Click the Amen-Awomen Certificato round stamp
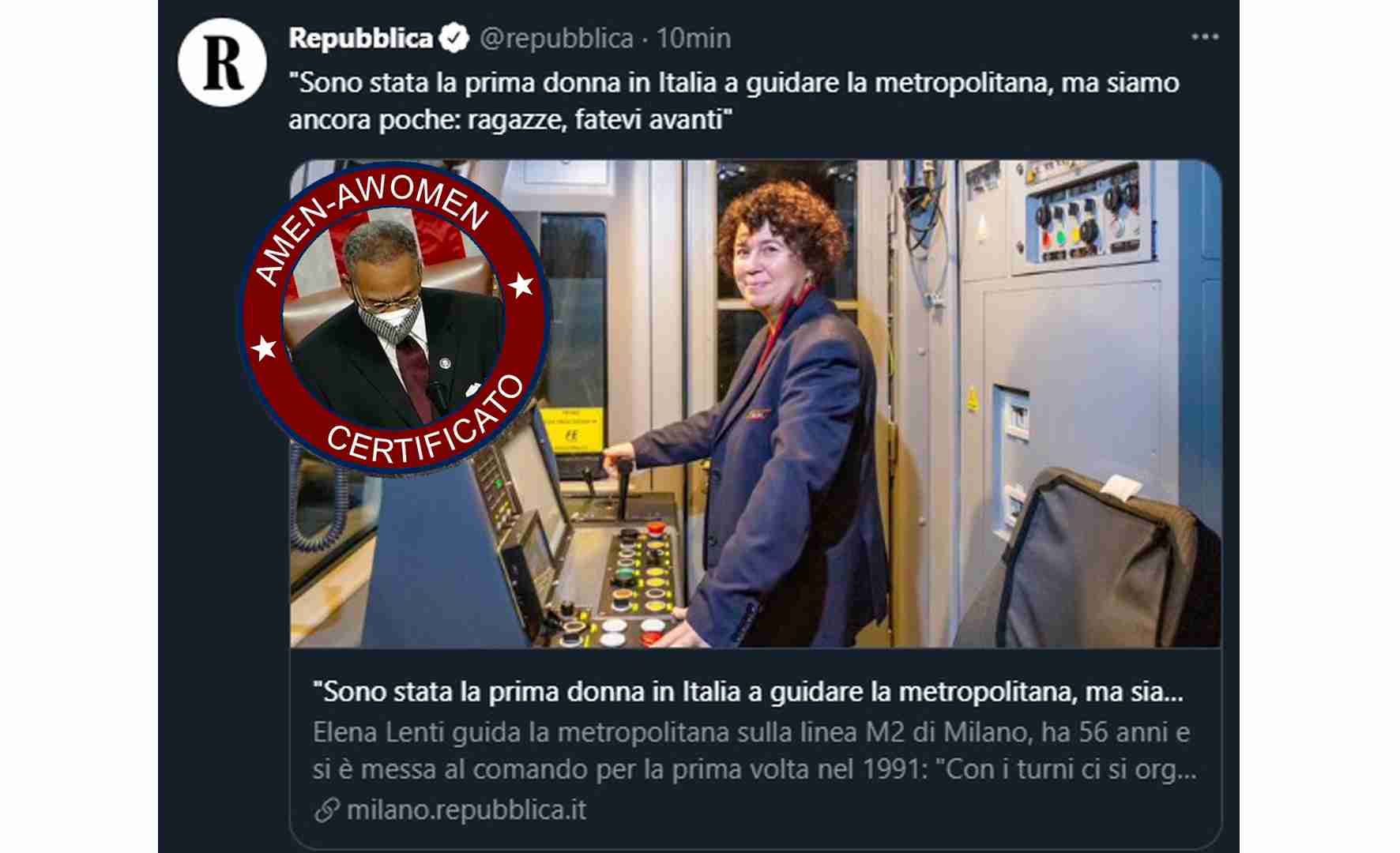 click(395, 321)
